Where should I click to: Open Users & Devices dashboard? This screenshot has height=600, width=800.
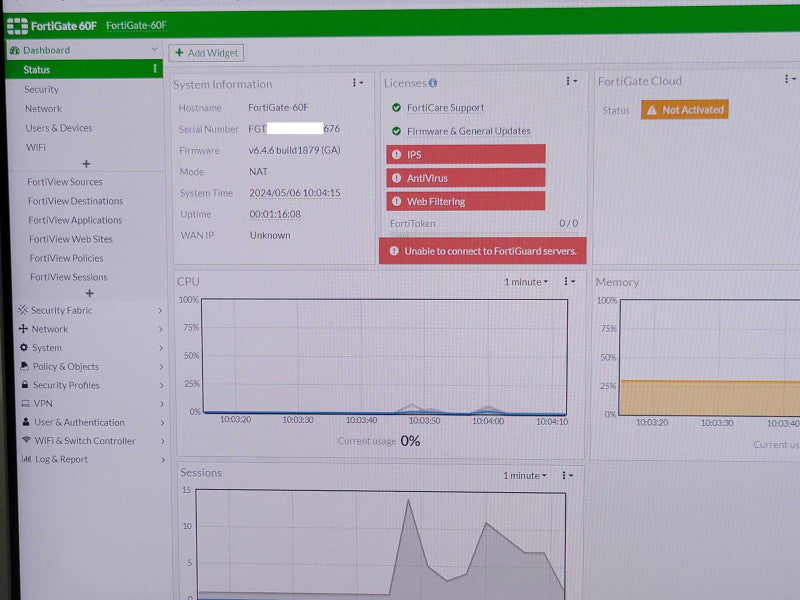[x=59, y=128]
